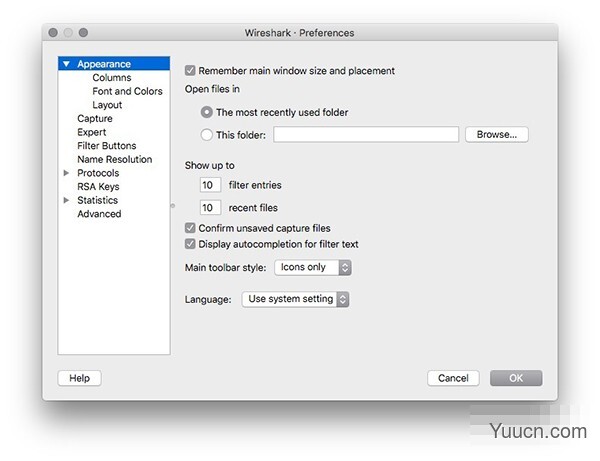Click the This folder path field
This screenshot has width=600, height=461.
coord(366,135)
